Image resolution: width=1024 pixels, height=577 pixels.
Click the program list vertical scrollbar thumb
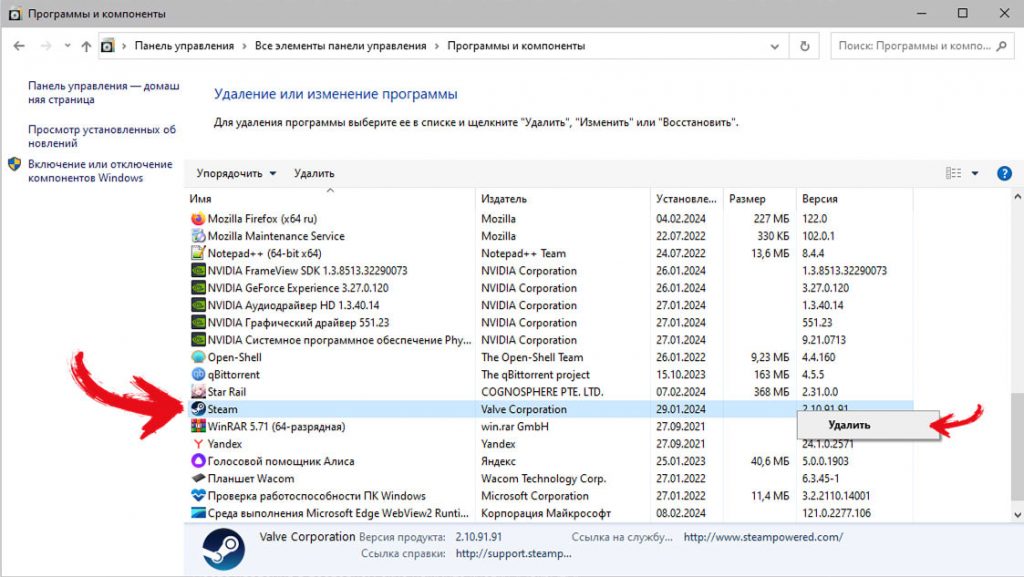click(1017, 446)
